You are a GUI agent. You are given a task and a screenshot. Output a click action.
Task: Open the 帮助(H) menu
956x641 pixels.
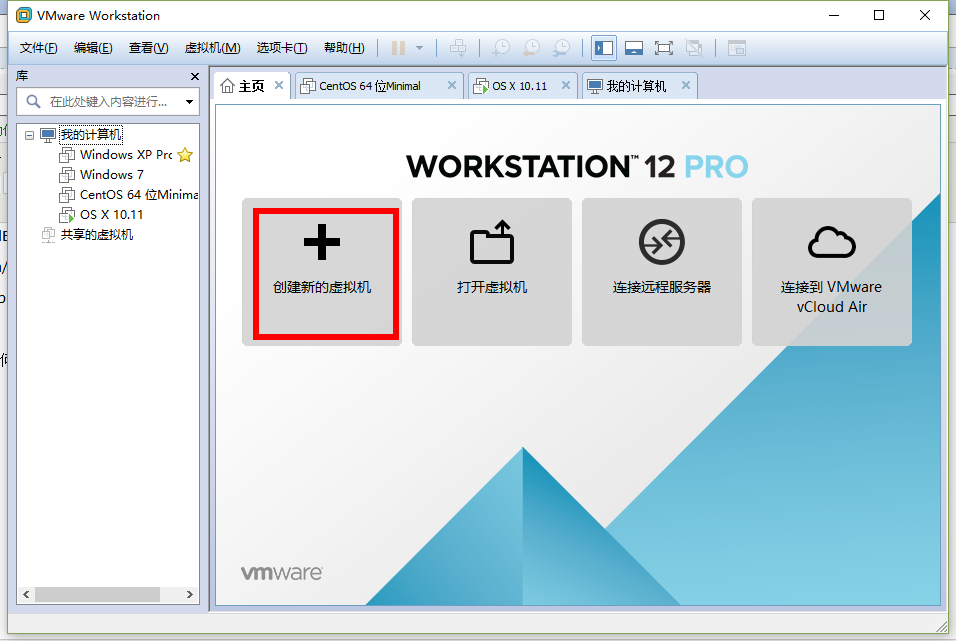[x=344, y=48]
